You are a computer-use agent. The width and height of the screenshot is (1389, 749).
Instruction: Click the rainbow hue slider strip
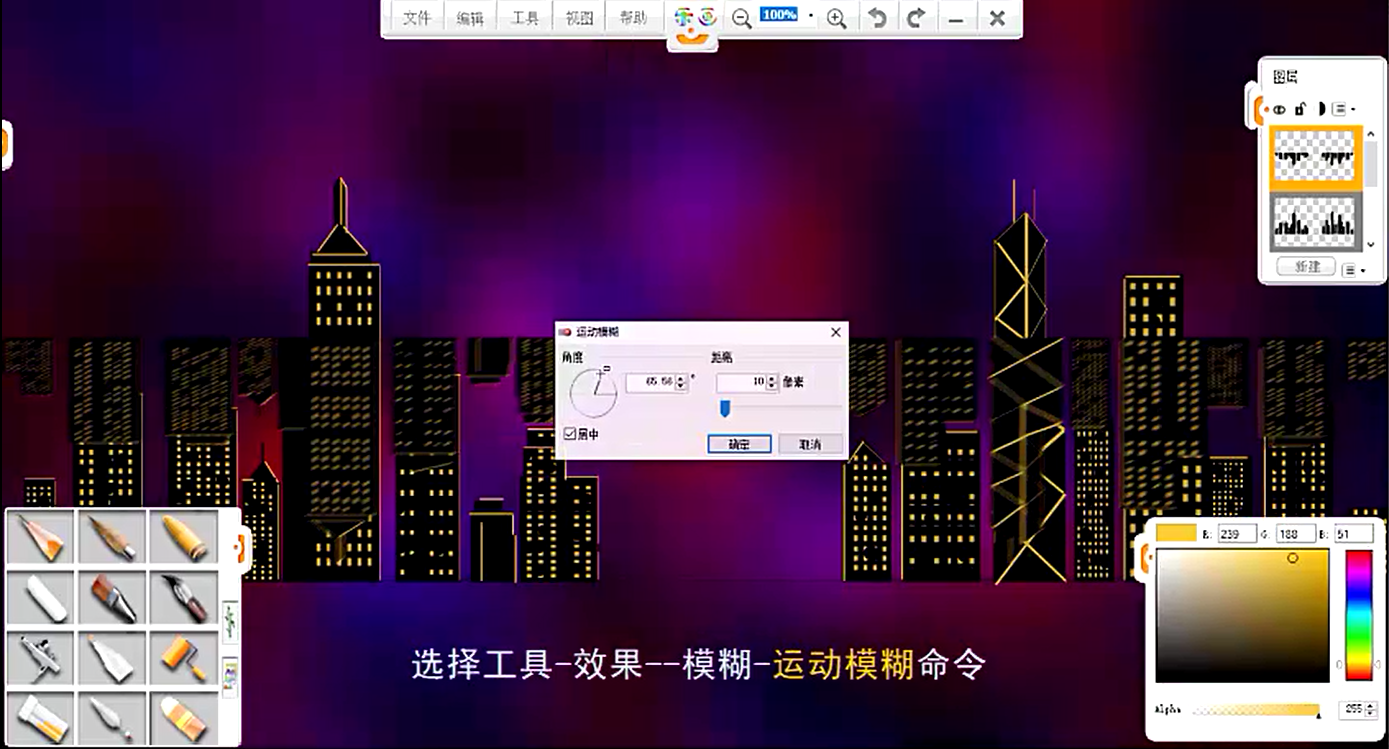click(x=1358, y=614)
